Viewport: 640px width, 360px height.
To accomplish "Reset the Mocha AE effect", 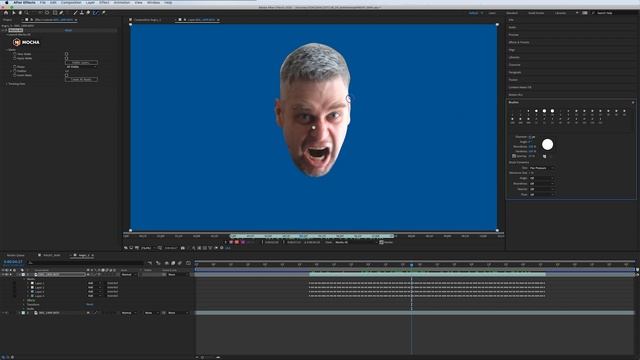I will point(68,30).
